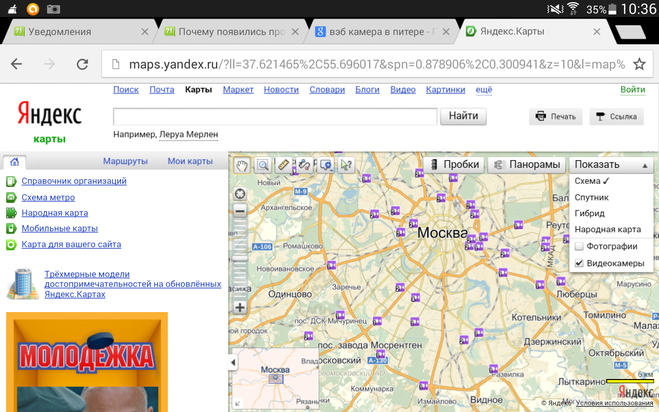Open Карта для вашего сайта link
659x412 pixels.
coord(71,245)
